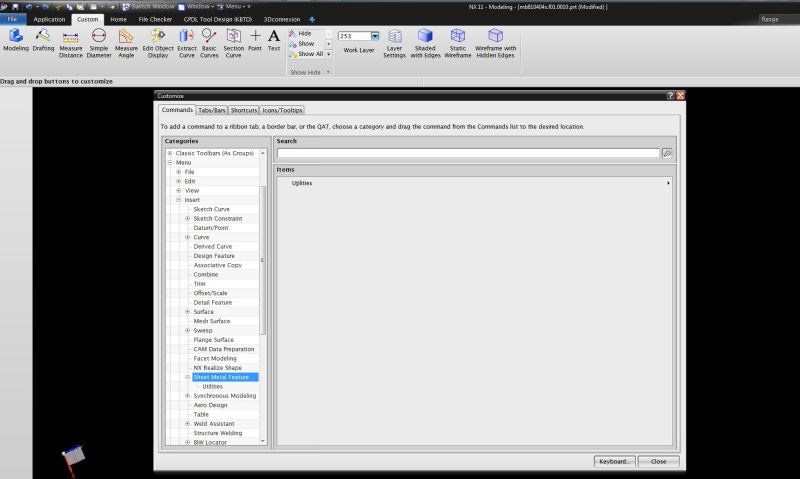
Task: Click Switch Window in the top bar
Action: tap(148, 7)
